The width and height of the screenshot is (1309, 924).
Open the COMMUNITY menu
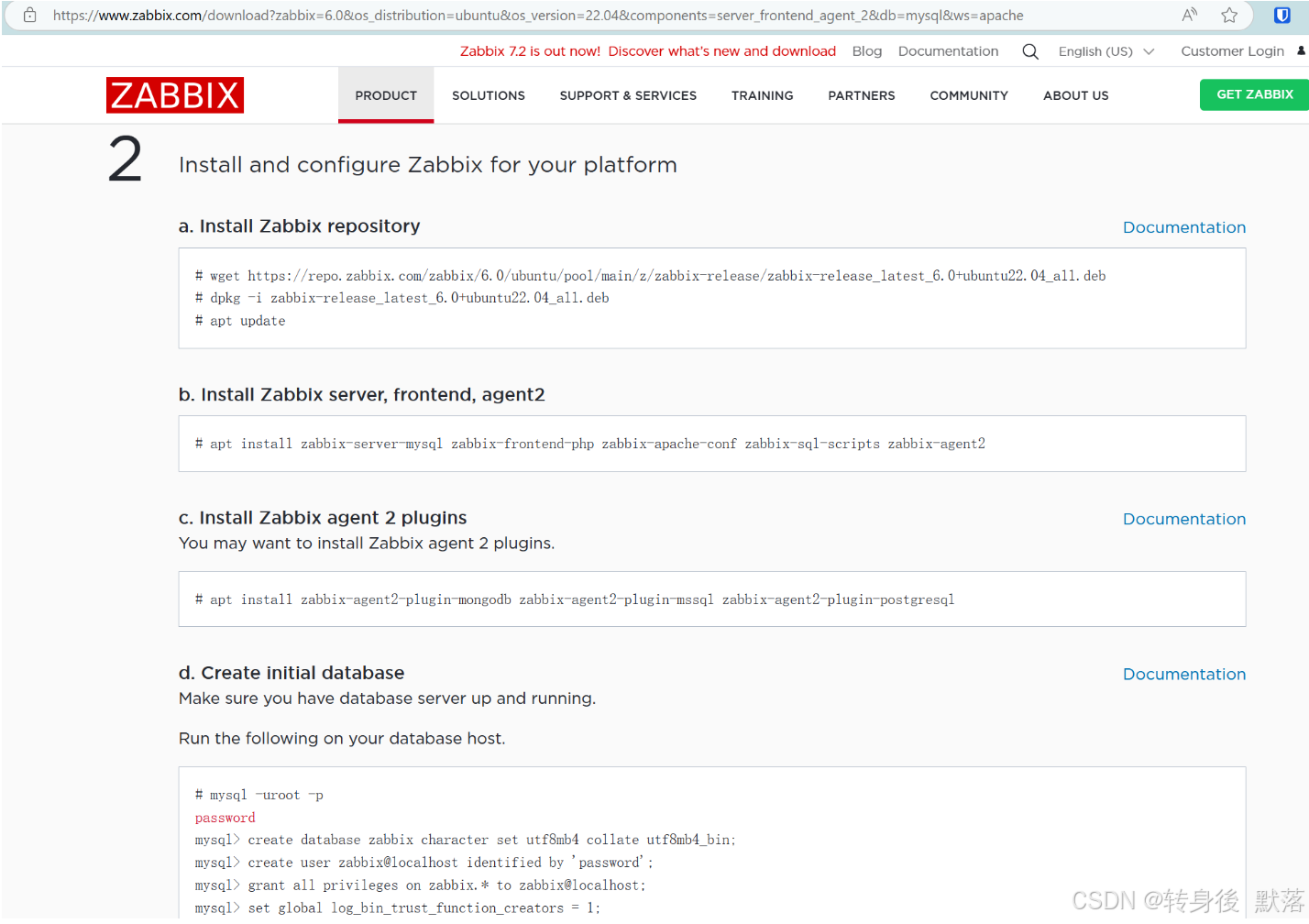(x=969, y=95)
